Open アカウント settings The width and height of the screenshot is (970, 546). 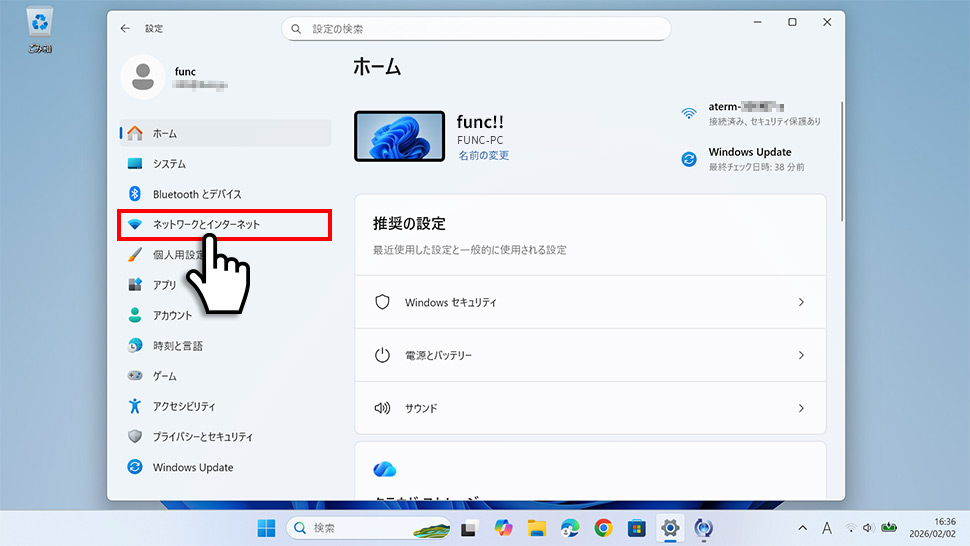[225, 315]
